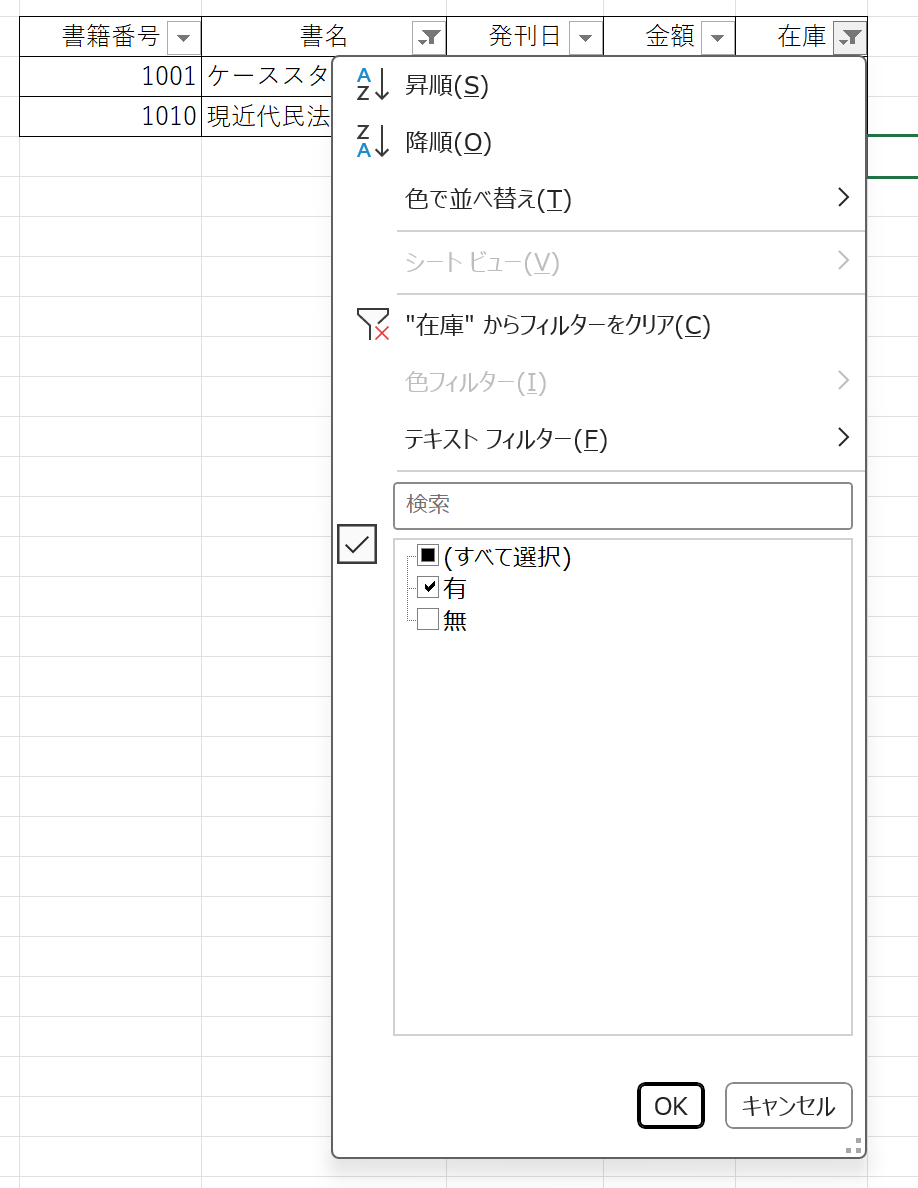Select 昇順(S) sort option
918x1188 pixels.
[x=447, y=85]
